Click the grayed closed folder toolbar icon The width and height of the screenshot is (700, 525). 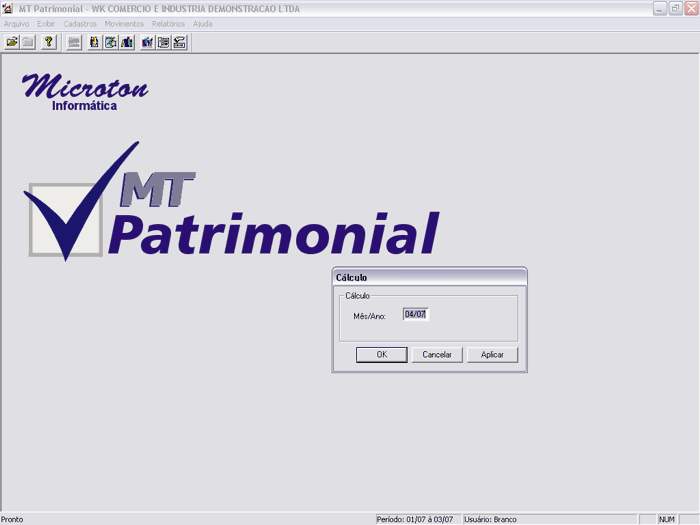28,42
